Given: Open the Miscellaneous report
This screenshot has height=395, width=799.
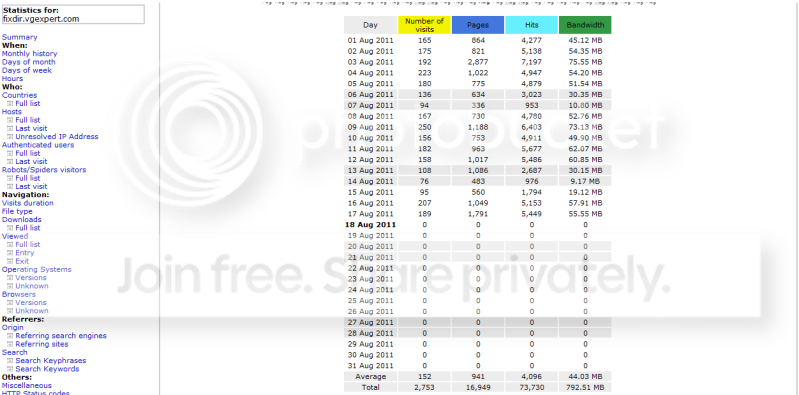Looking at the screenshot, I should (x=26, y=386).
